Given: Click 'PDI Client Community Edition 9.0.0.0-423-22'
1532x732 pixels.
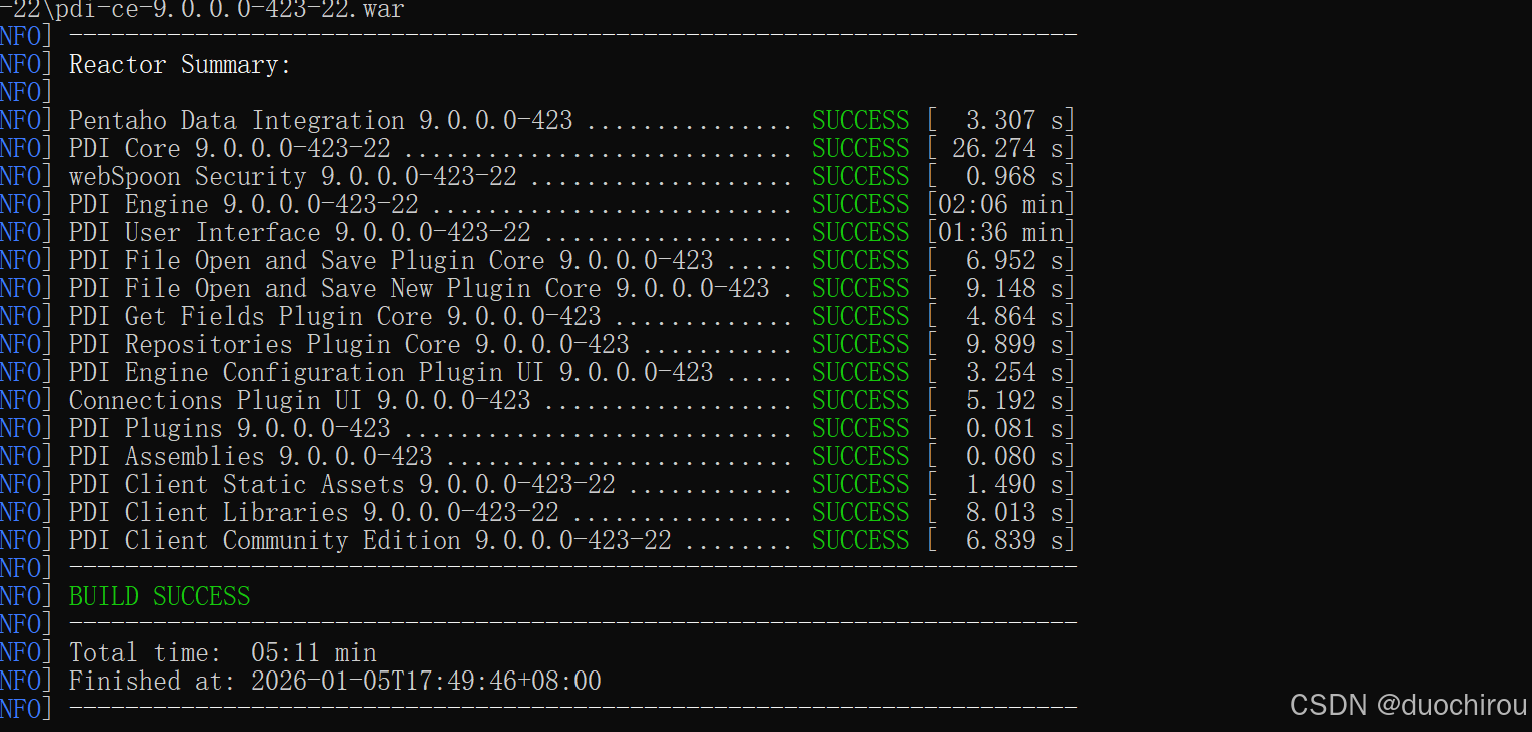Looking at the screenshot, I should [x=370, y=541].
